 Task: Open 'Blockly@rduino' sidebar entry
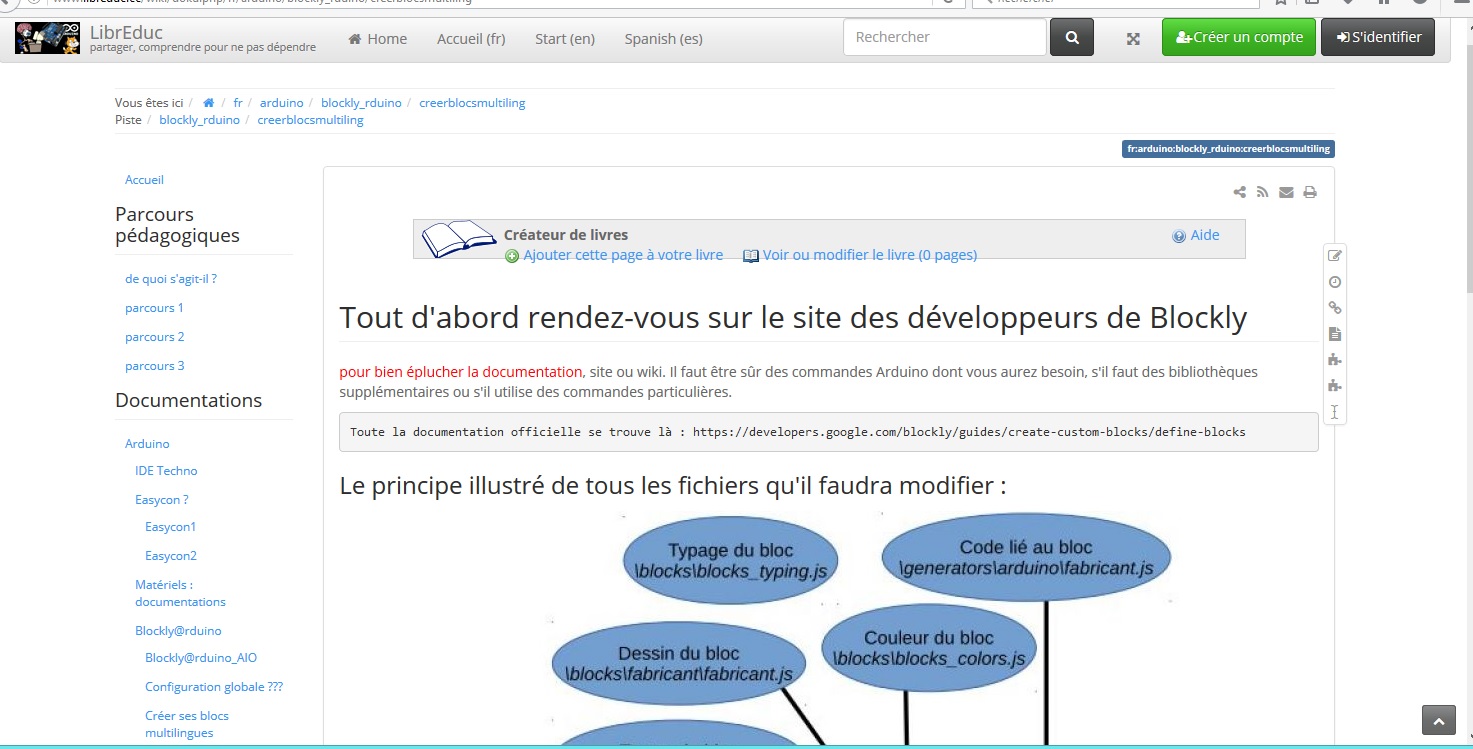[x=178, y=631]
